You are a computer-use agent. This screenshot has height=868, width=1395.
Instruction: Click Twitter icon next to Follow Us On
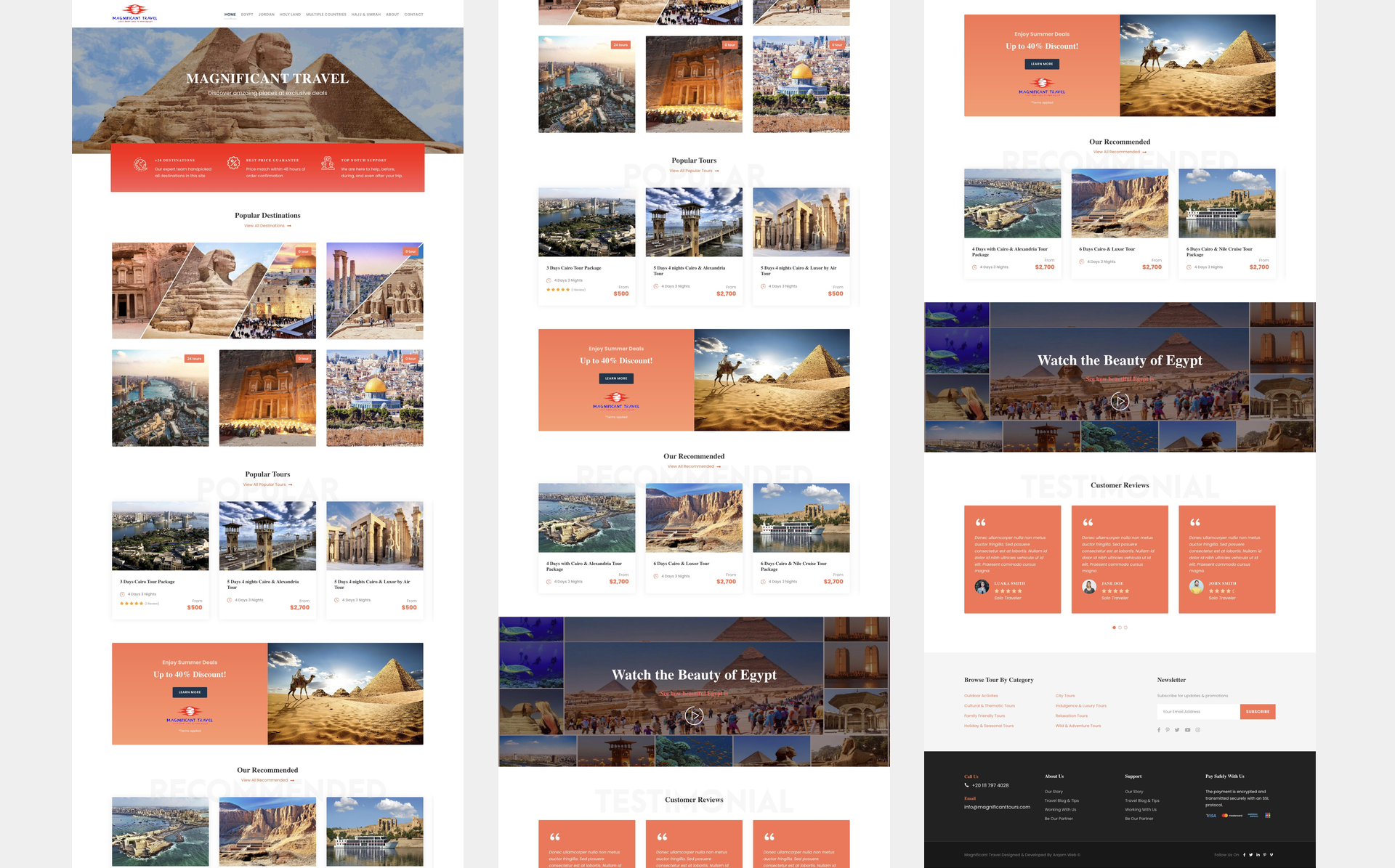[x=1250, y=855]
